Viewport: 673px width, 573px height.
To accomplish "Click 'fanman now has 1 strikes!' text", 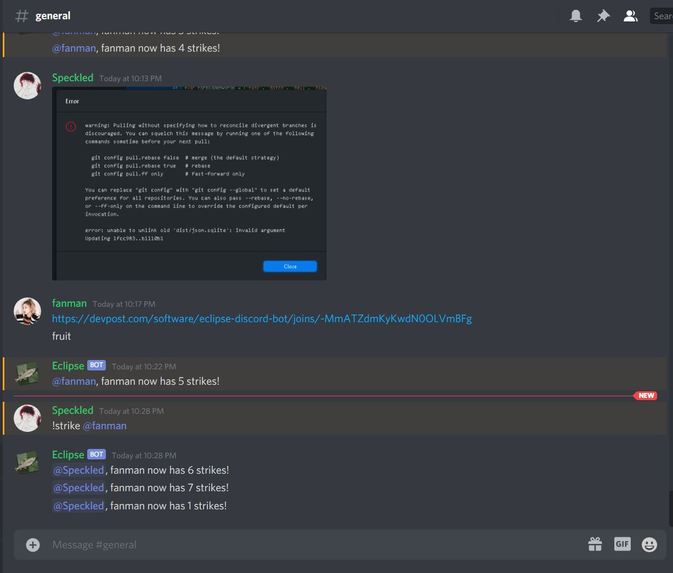I will tap(168, 506).
